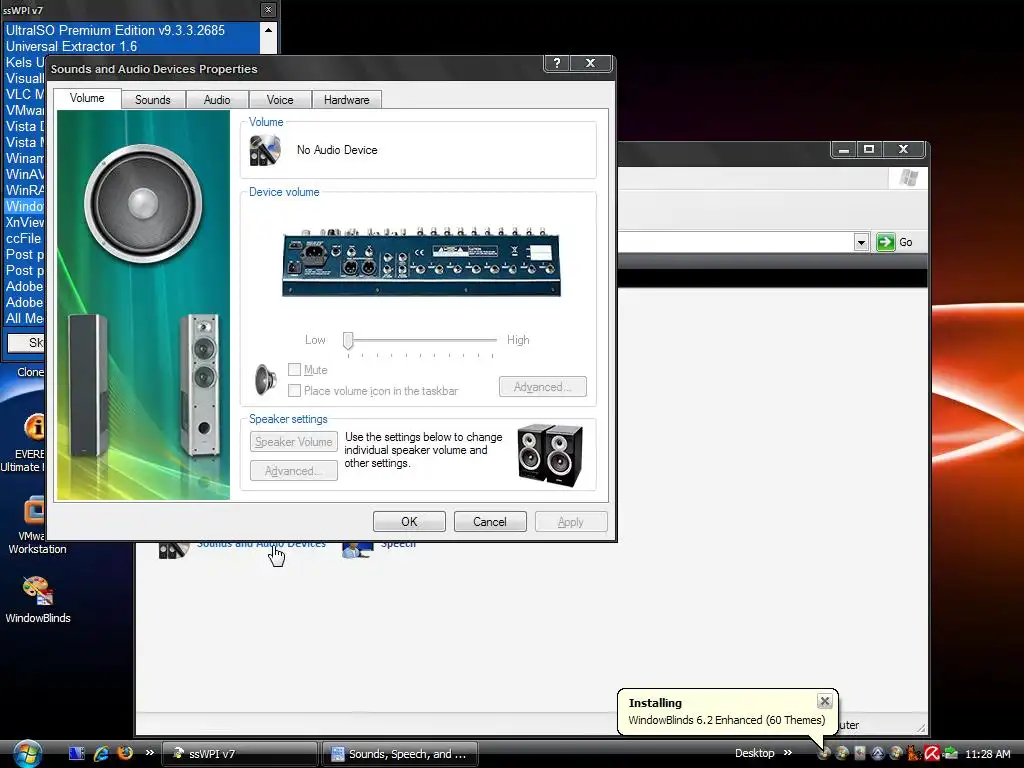The width and height of the screenshot is (1024, 768).
Task: Toggle the Mute checkbox
Action: pyautogui.click(x=295, y=370)
